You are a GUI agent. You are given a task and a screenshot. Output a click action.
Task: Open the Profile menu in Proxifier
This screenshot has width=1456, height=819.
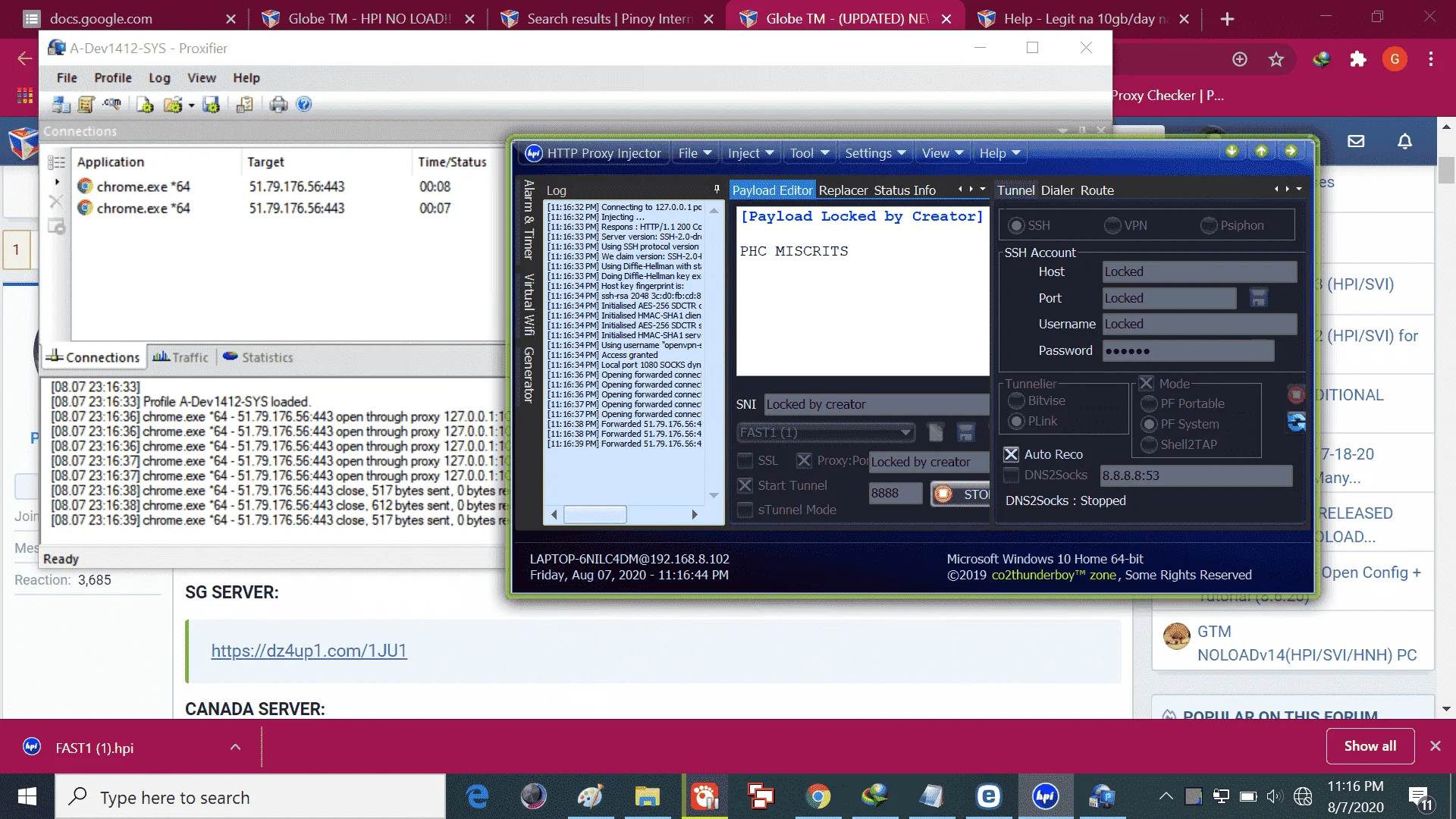coord(112,77)
